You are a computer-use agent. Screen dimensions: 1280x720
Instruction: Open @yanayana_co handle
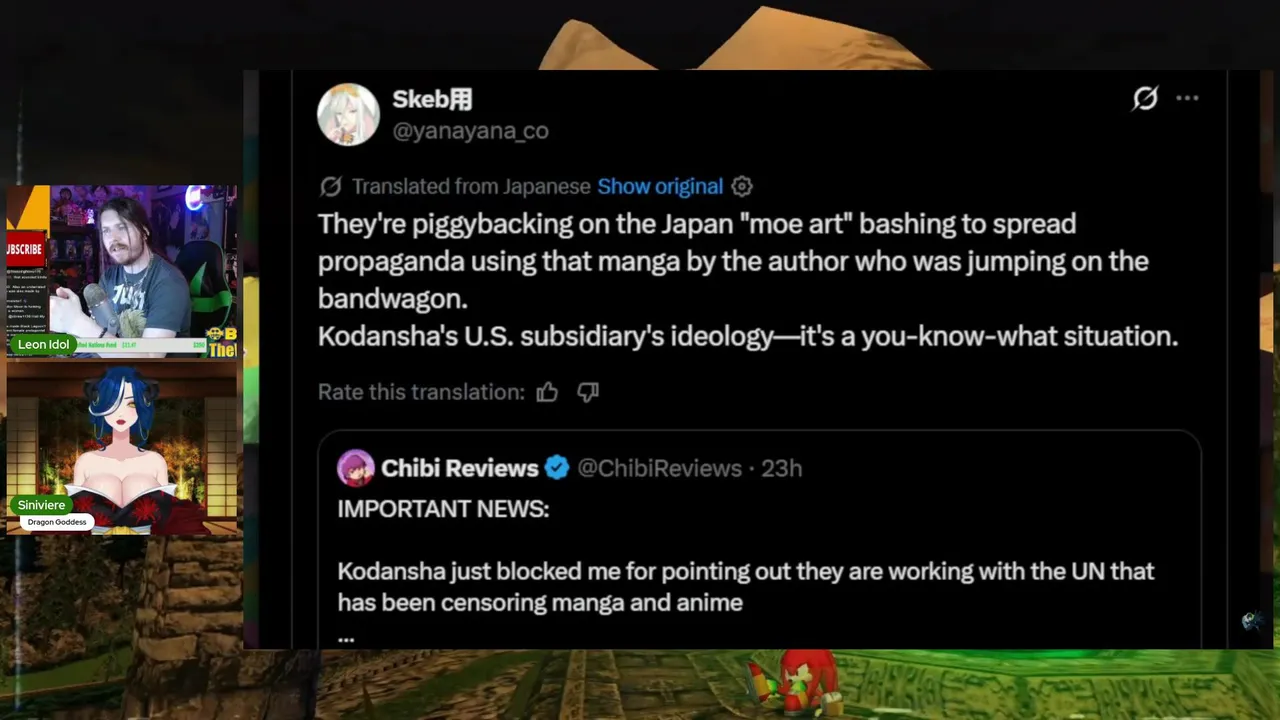click(470, 131)
